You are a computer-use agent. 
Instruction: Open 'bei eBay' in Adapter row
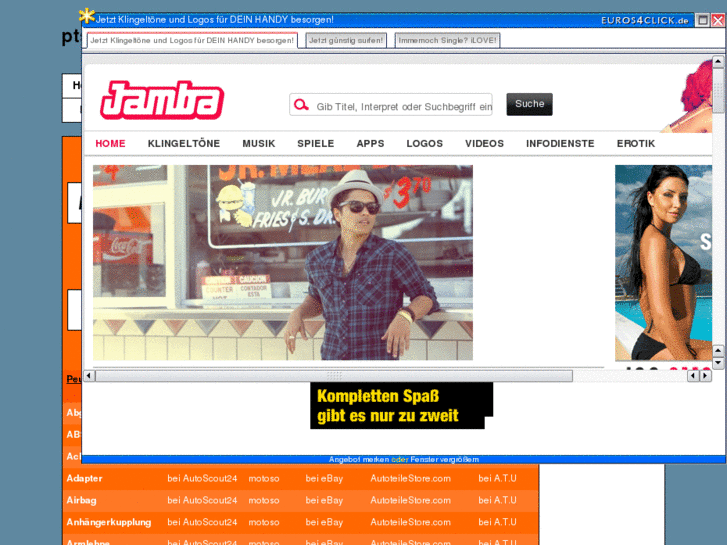[324, 478]
